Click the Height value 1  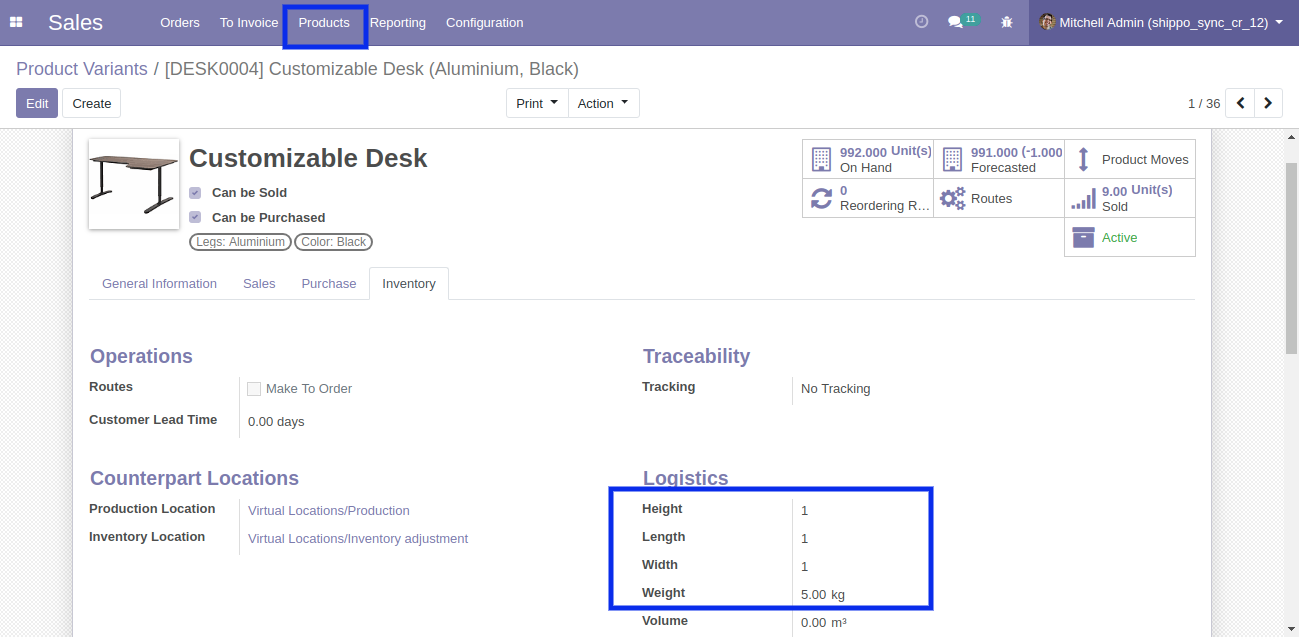805,511
